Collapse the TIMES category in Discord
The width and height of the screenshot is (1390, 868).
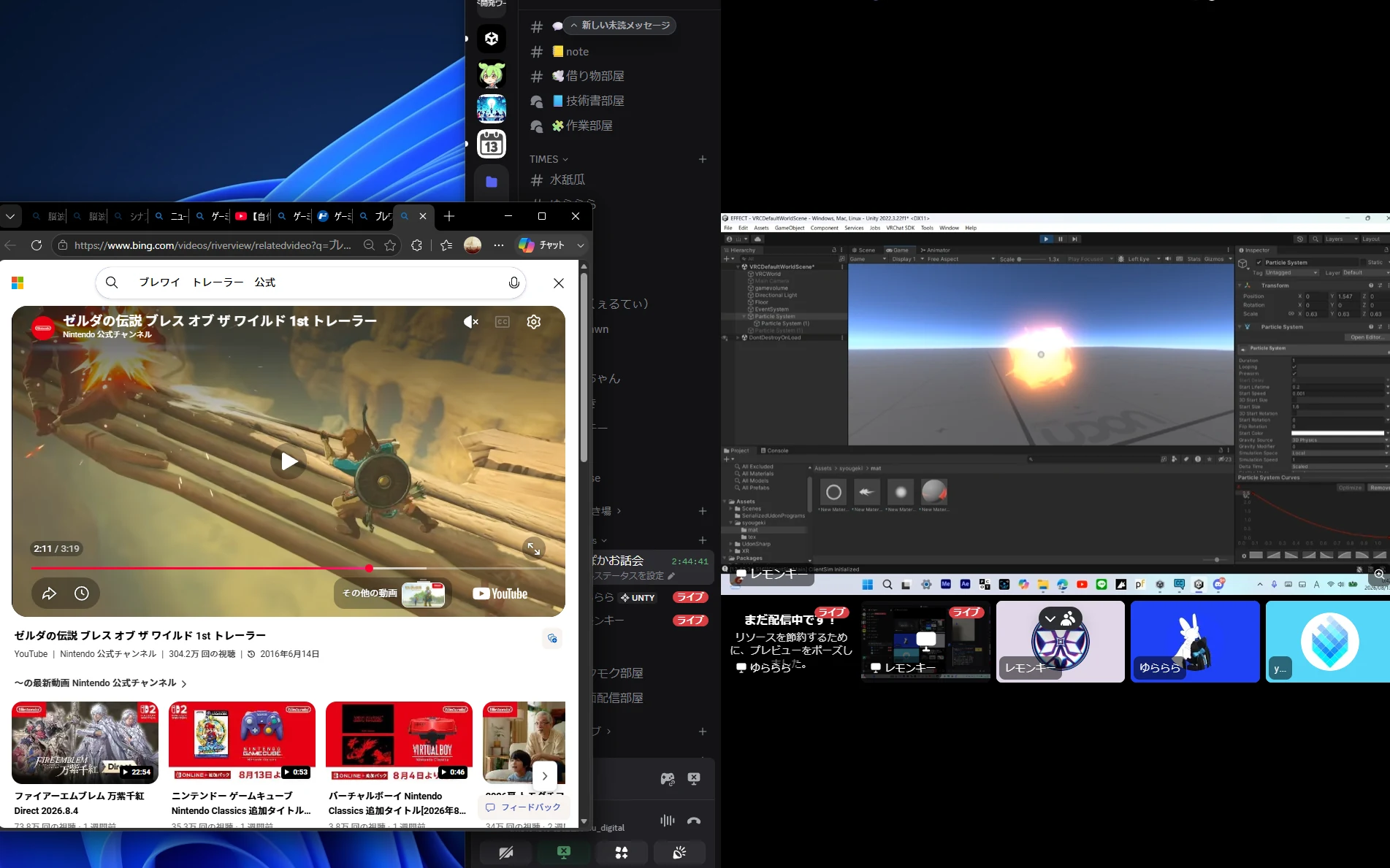pos(549,159)
